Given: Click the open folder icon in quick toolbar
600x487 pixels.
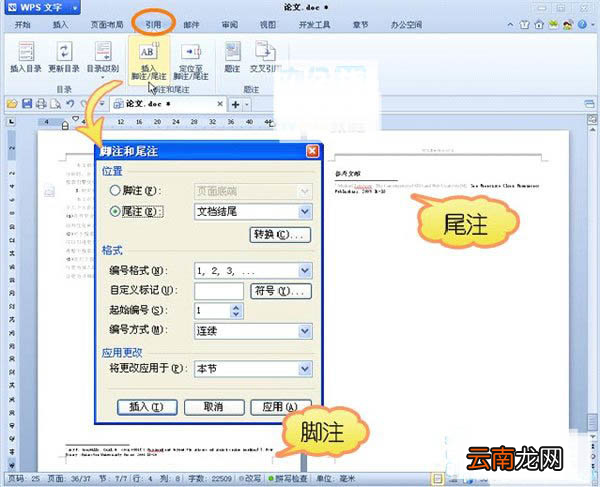Looking at the screenshot, I should pos(12,104).
